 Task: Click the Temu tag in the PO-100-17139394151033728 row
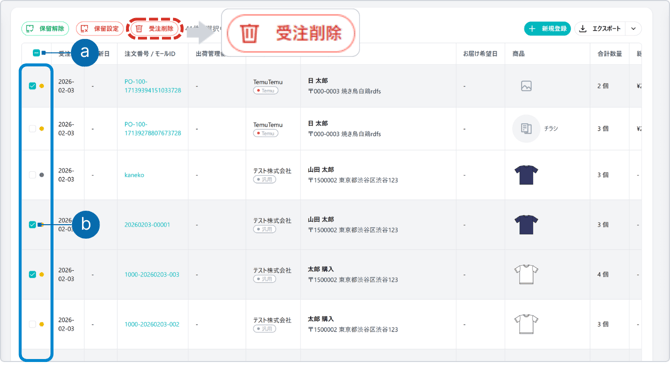coord(265,91)
